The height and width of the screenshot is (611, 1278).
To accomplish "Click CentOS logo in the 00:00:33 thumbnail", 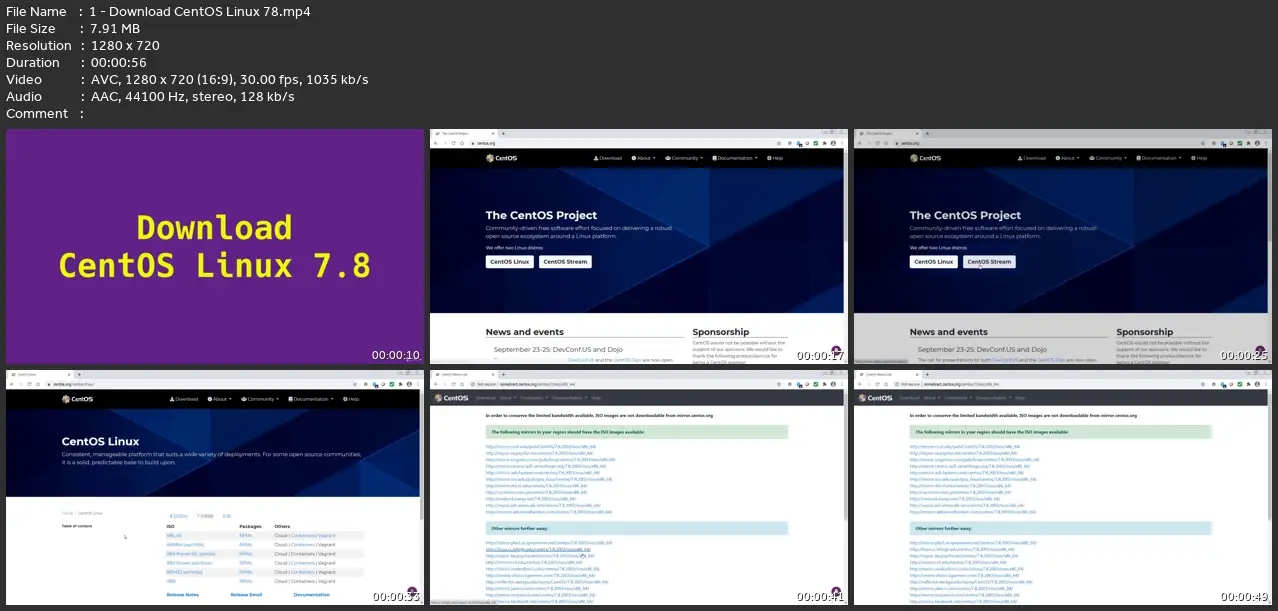I will [77, 399].
